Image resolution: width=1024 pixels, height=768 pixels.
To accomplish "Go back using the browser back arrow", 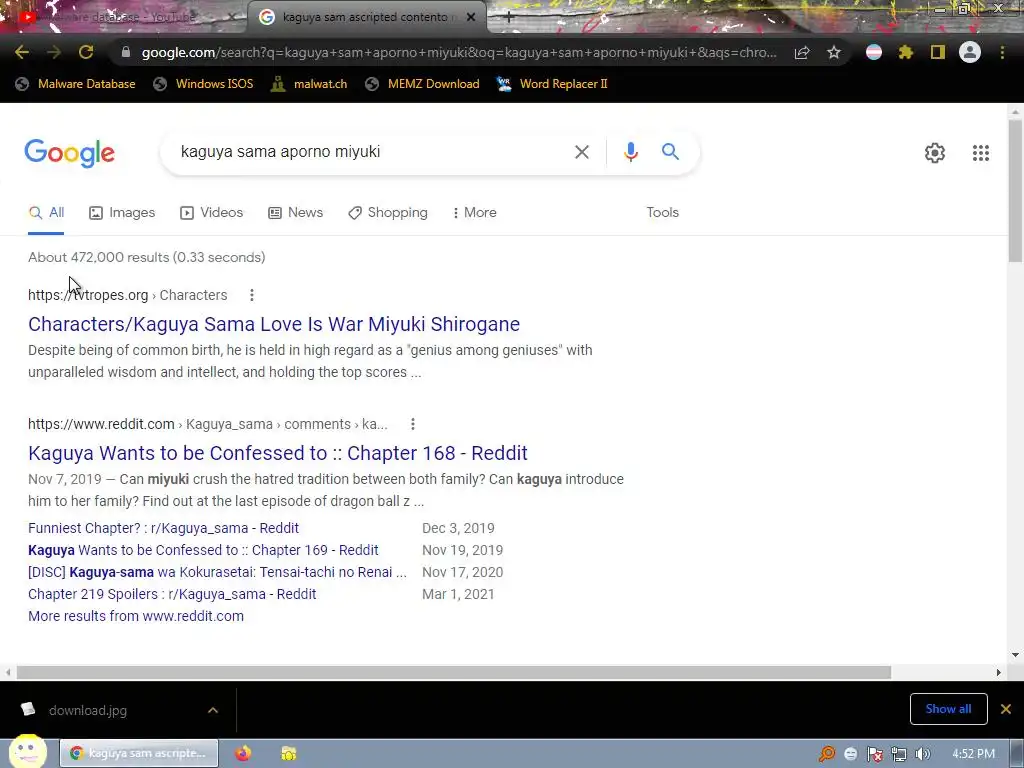I will coord(22,52).
